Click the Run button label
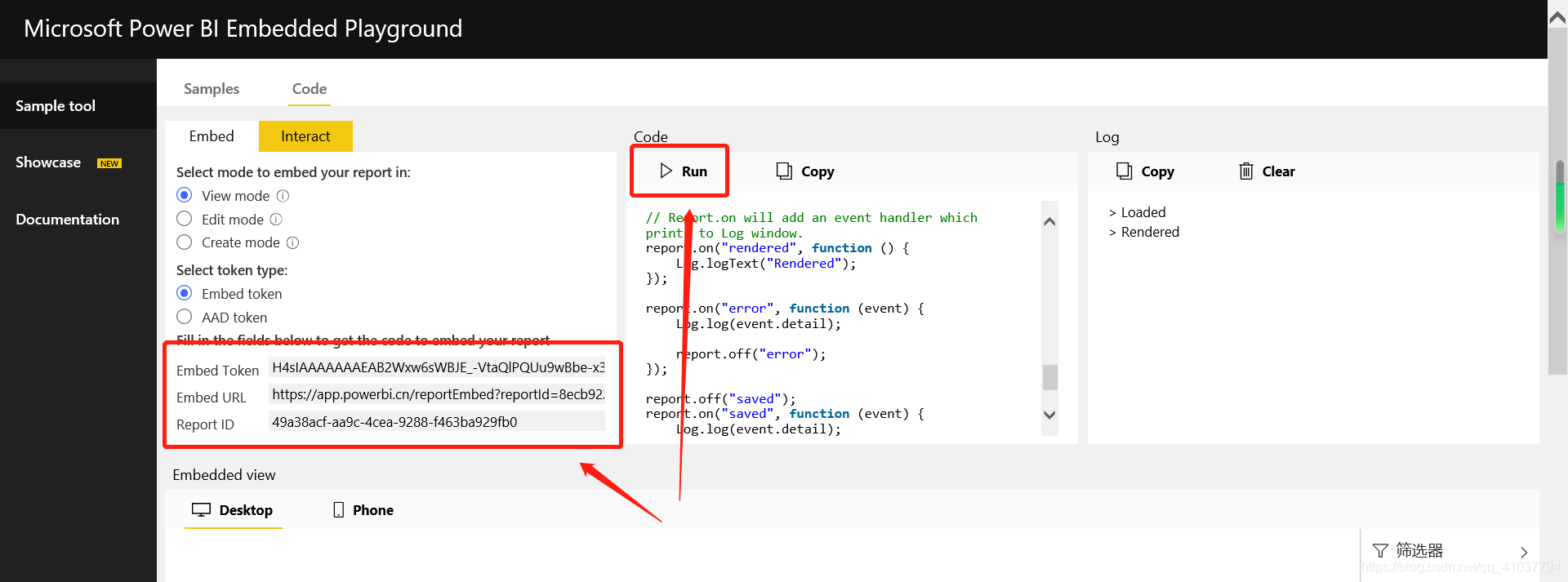Image resolution: width=1568 pixels, height=582 pixels. tap(694, 171)
